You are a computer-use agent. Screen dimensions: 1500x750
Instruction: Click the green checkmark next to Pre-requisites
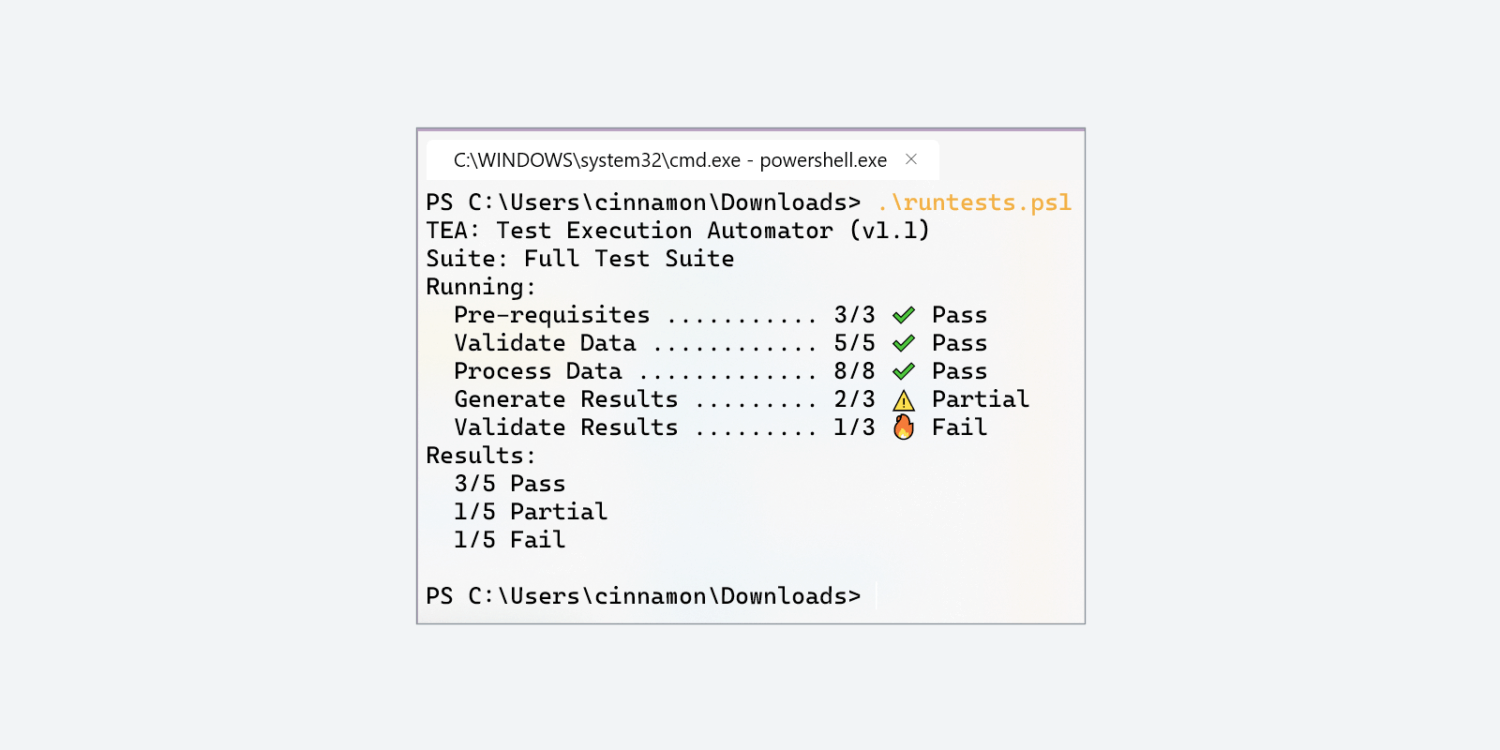(x=904, y=315)
